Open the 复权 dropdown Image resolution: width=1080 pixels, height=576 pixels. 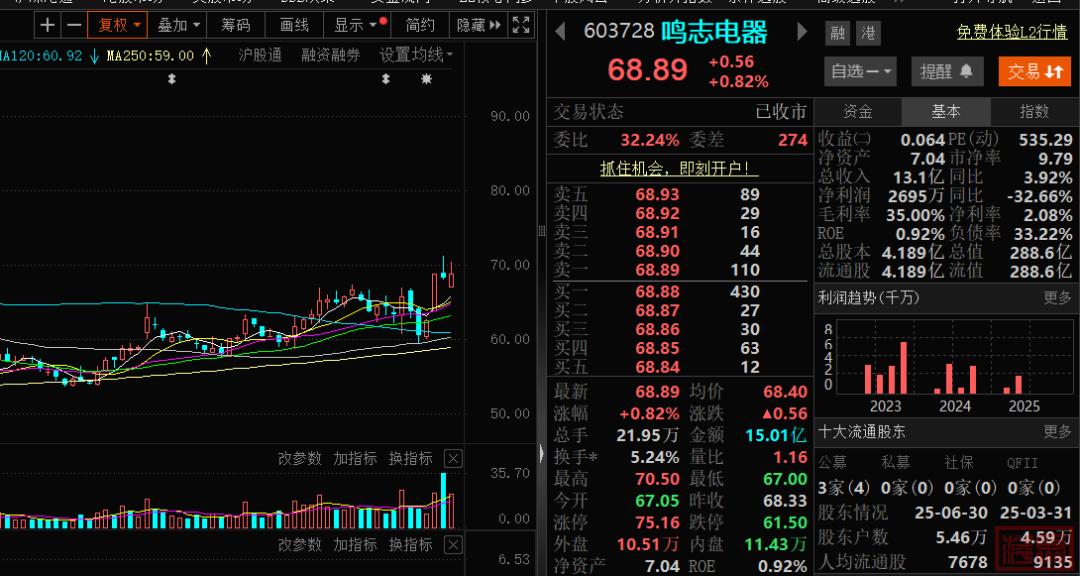click(118, 25)
